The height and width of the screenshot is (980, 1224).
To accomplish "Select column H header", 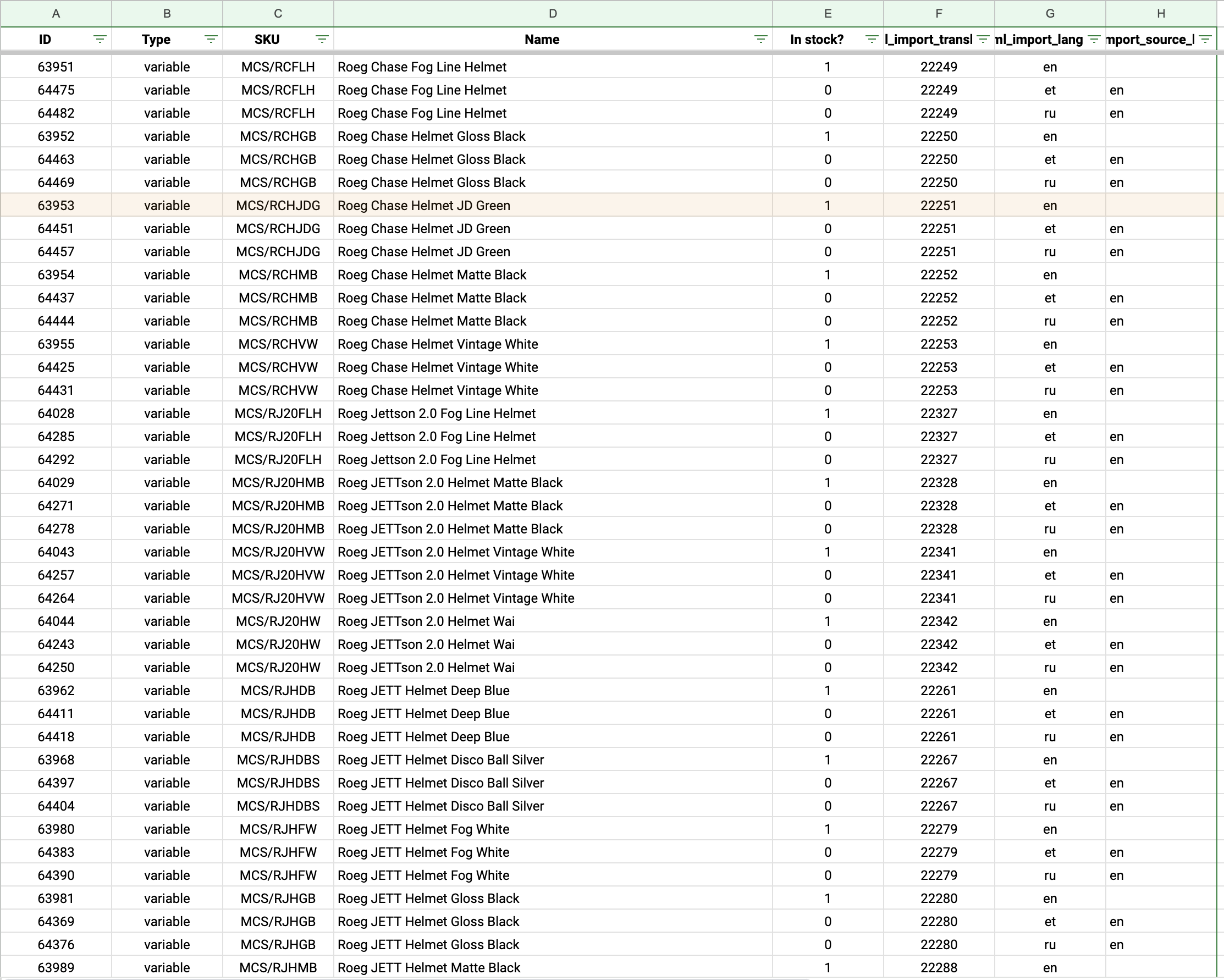I will click(1161, 14).
